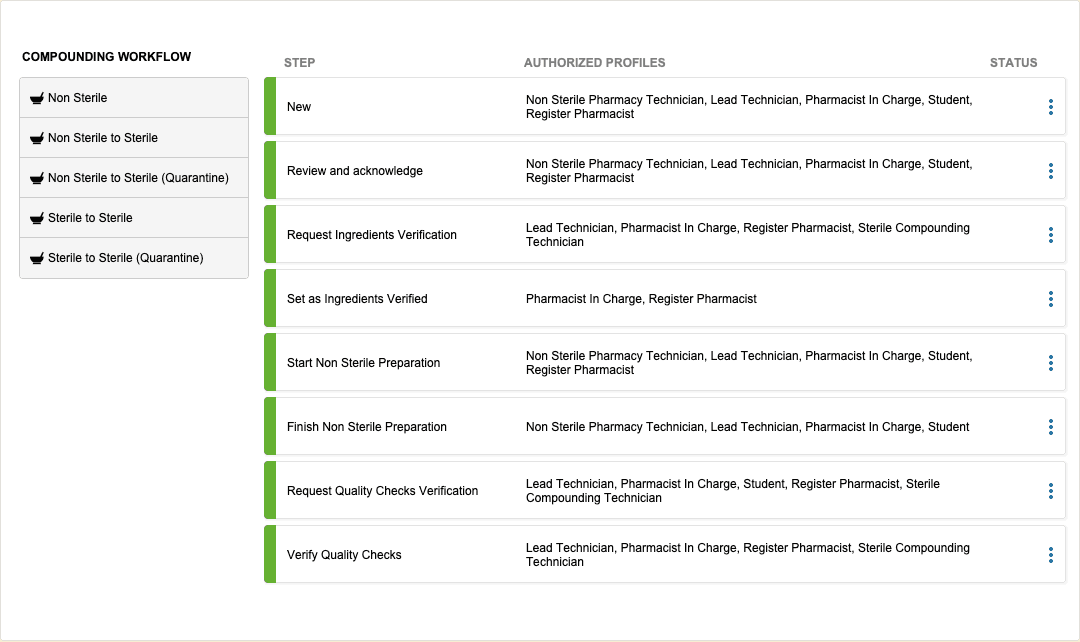1080x642 pixels.
Task: Click the Request Quality Checks Verification step
Action: pyautogui.click(x=382, y=491)
